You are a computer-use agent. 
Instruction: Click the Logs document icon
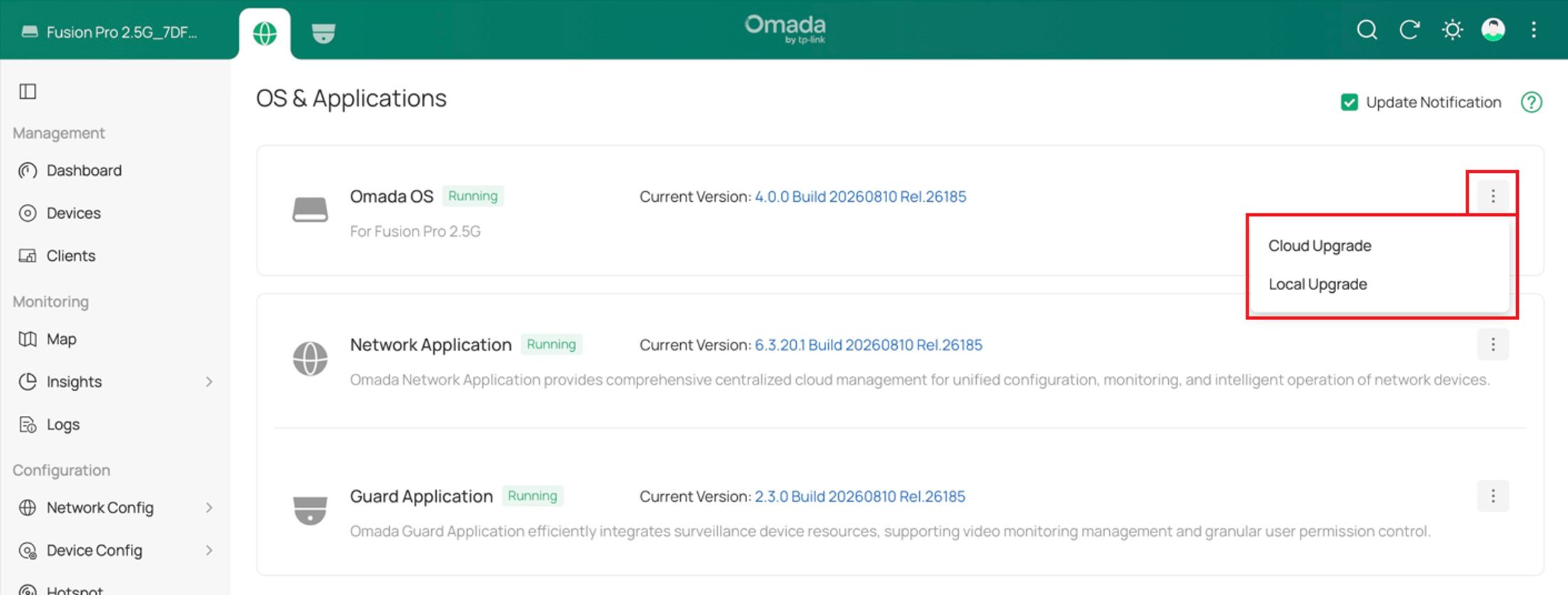[28, 424]
